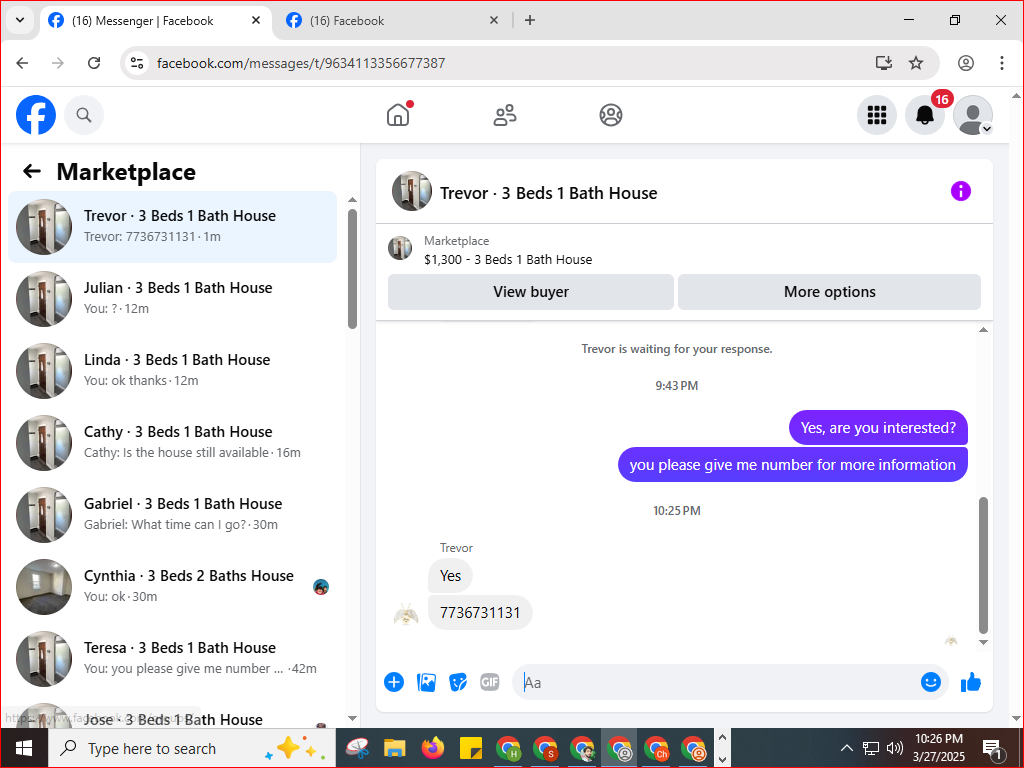Send a thumbs-up like
1024x768 pixels.
pos(970,682)
